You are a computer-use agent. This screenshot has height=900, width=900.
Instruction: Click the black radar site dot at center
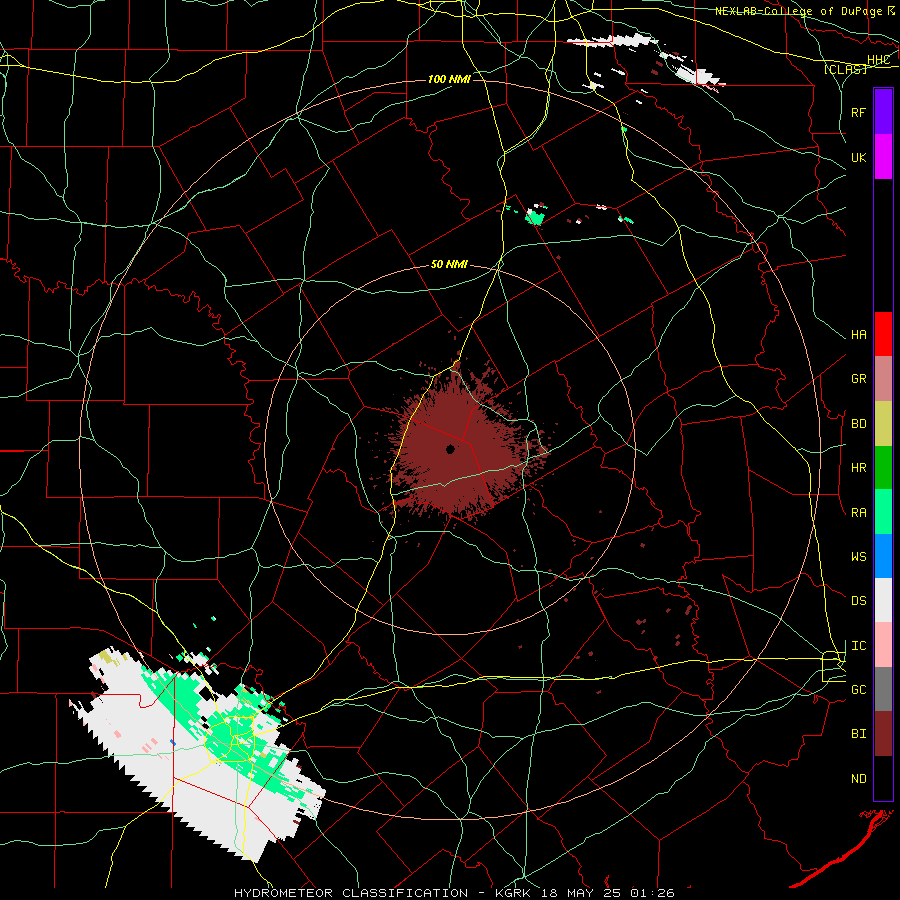(x=451, y=449)
